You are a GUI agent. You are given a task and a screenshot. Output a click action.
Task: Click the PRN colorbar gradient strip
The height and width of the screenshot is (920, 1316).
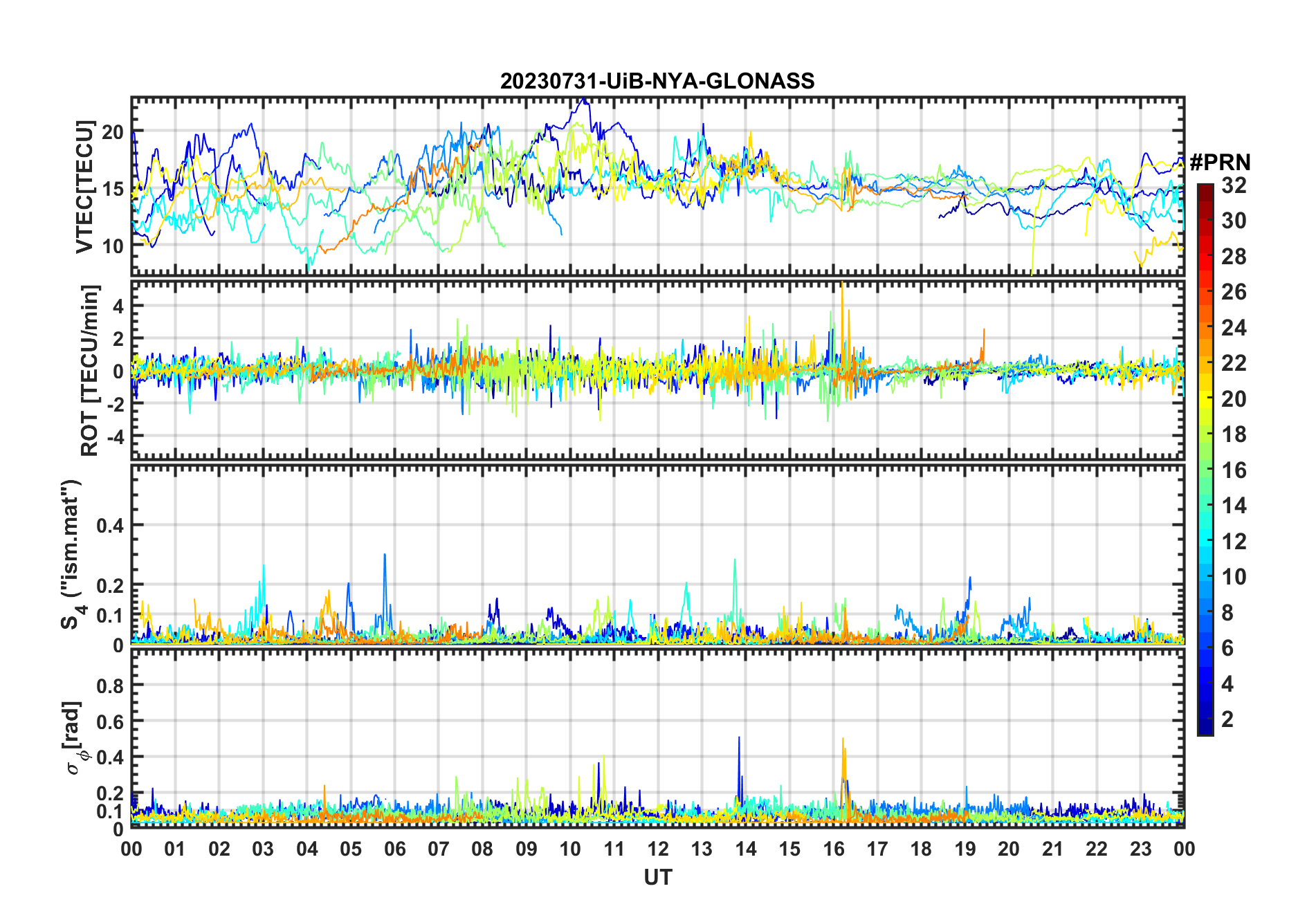(1205, 459)
